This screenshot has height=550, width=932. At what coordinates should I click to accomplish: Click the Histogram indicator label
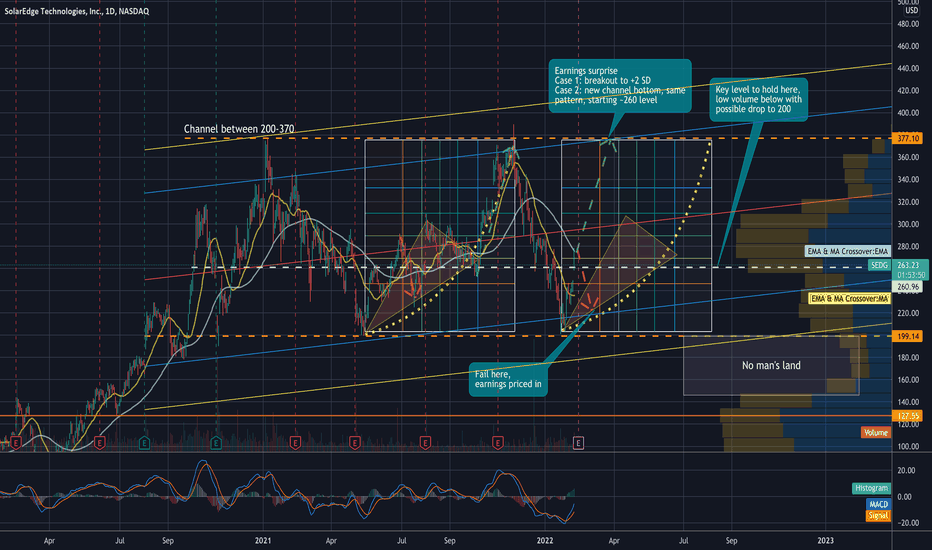pyautogui.click(x=871, y=488)
